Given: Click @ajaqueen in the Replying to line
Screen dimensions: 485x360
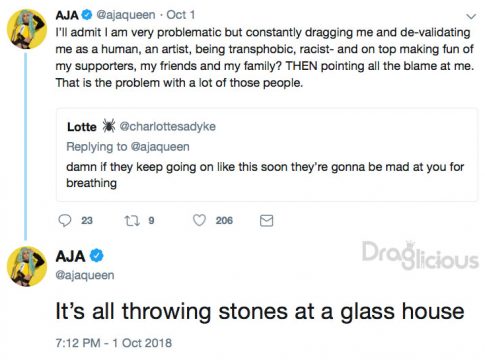Looking at the screenshot, I should 160,147.
